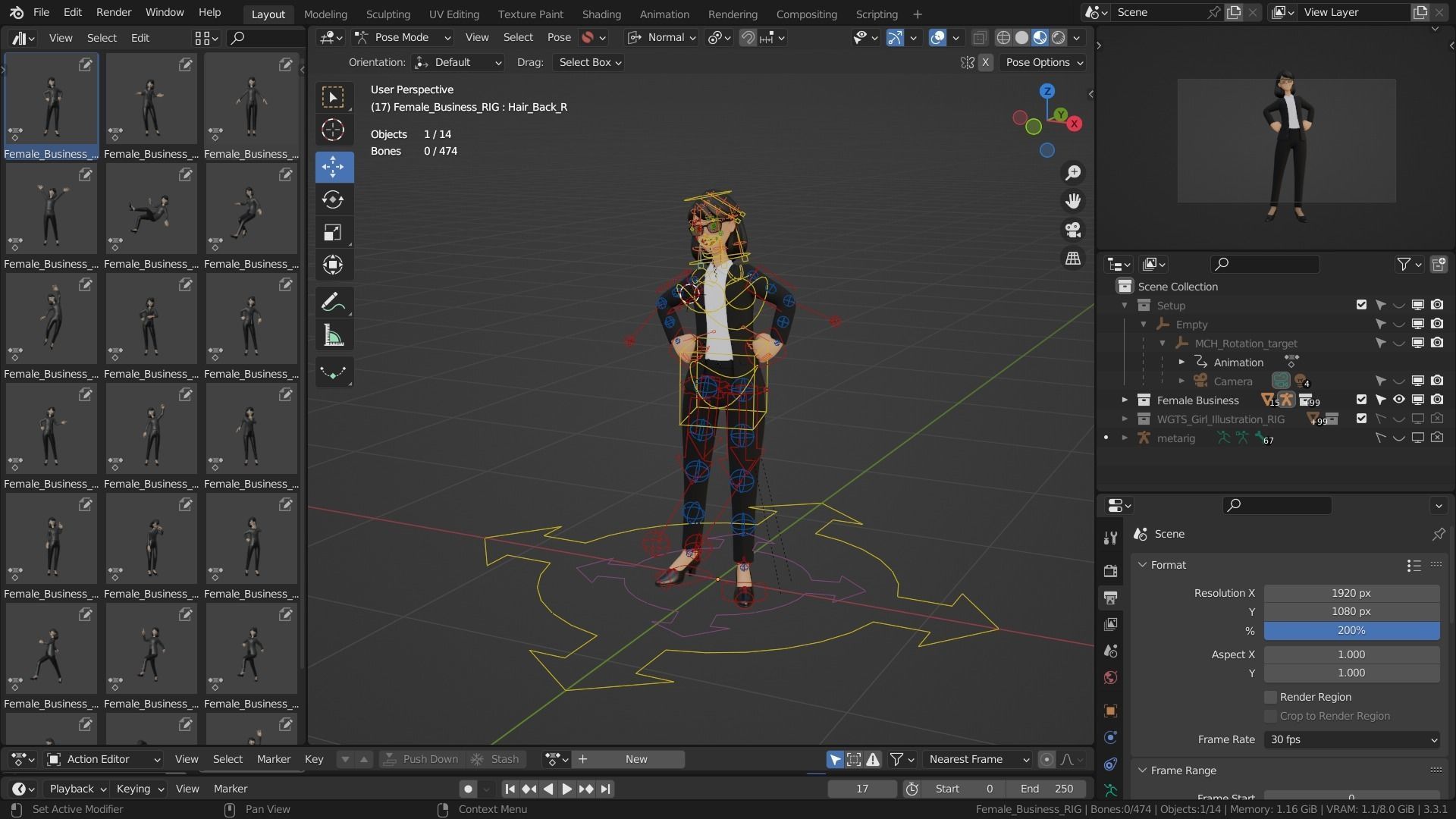
Task: Jump to the first frame
Action: pos(510,789)
